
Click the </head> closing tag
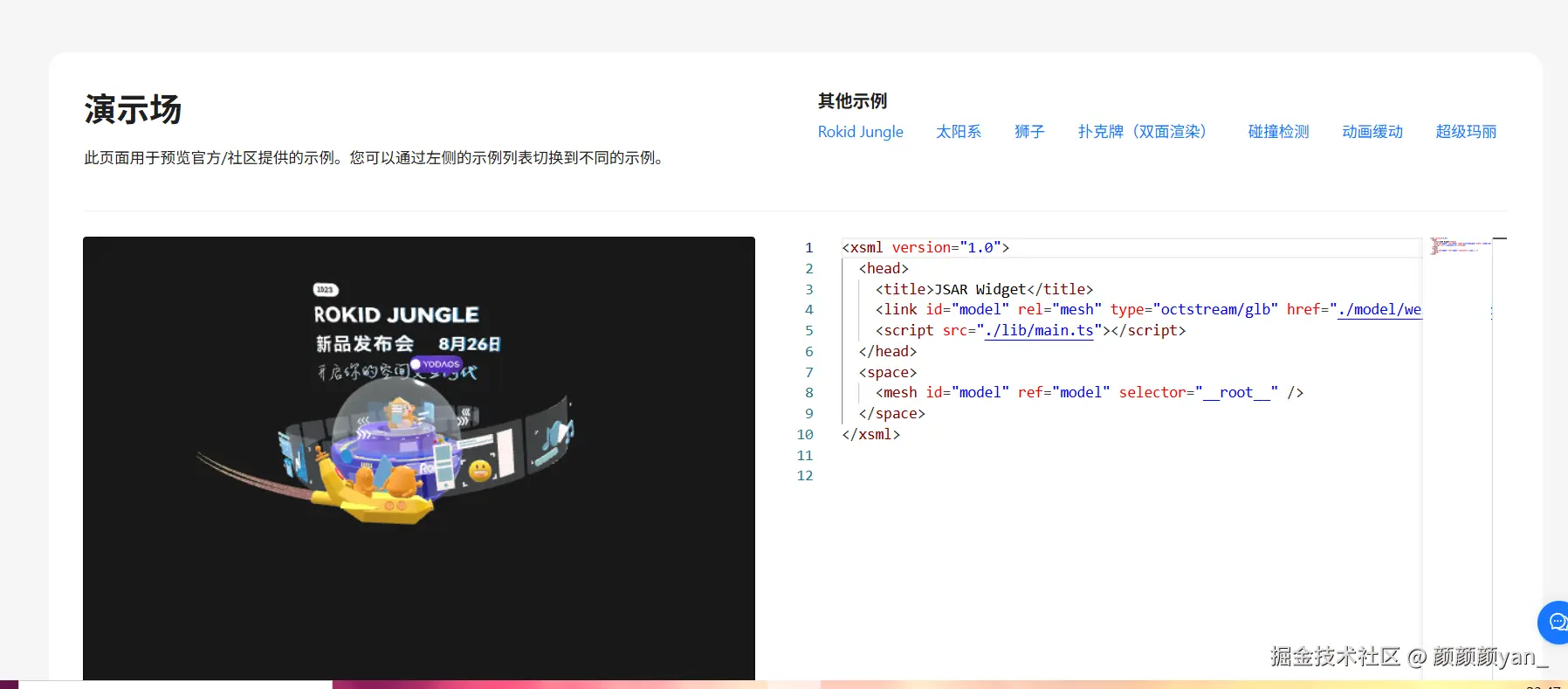pyautogui.click(x=888, y=351)
